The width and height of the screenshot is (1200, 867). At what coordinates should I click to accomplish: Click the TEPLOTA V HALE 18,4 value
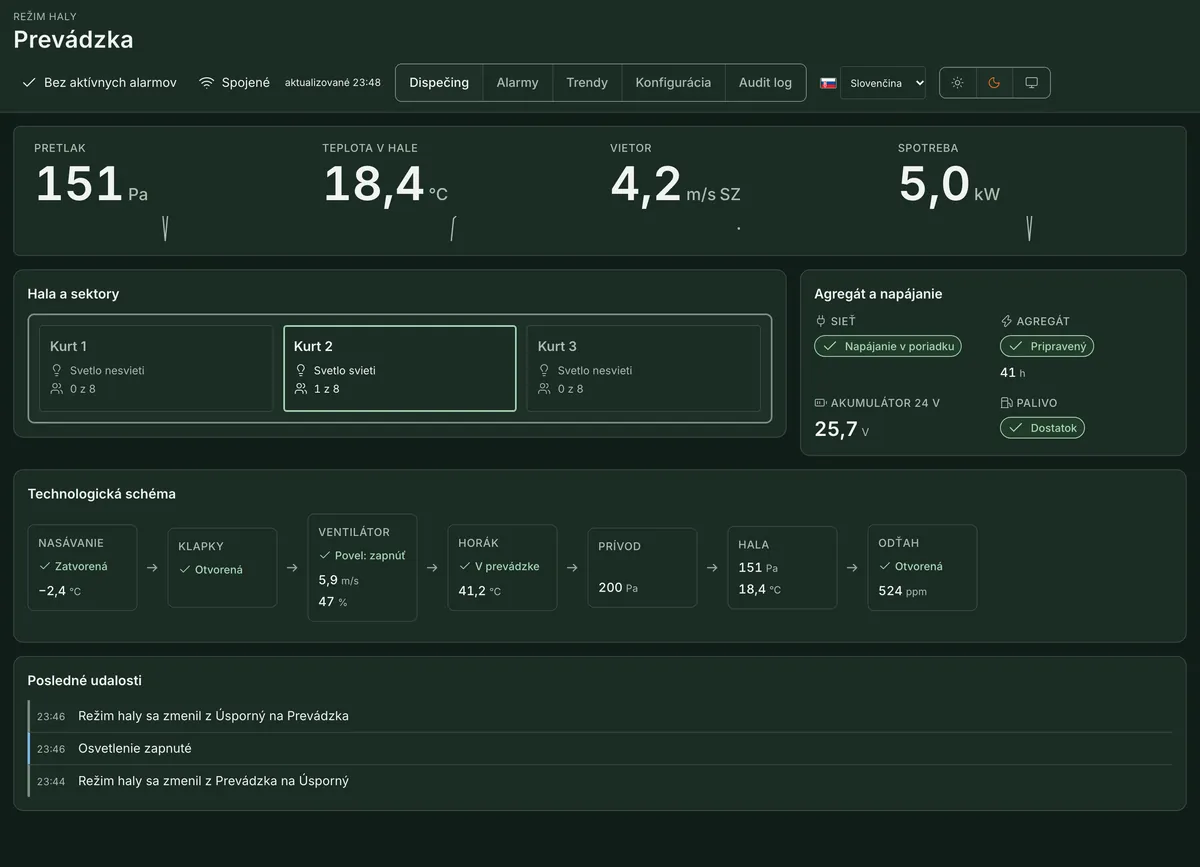click(386, 185)
